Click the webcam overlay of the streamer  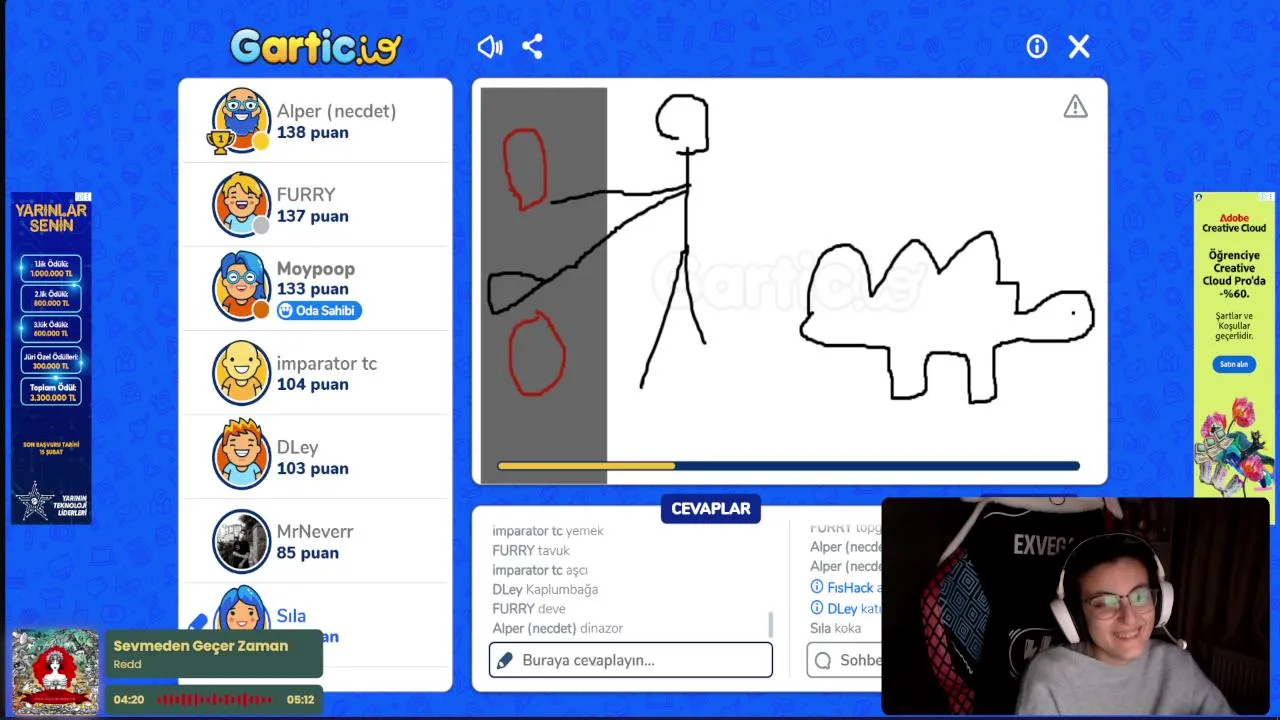coord(1075,607)
